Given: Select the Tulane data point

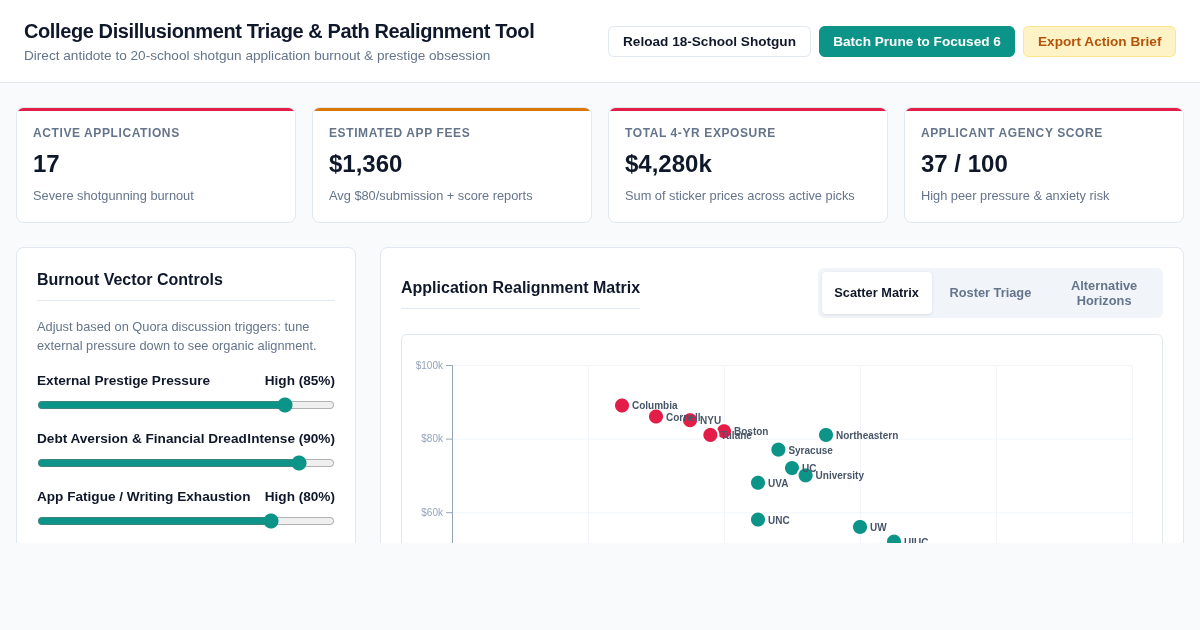Looking at the screenshot, I should 710,435.
